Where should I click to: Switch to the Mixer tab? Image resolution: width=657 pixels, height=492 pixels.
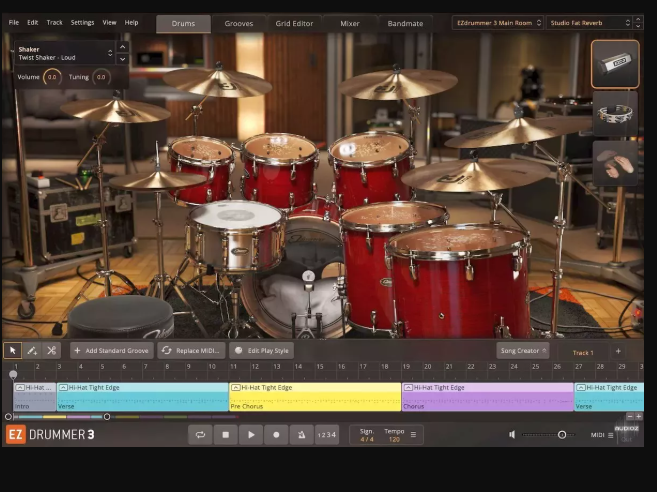click(350, 23)
